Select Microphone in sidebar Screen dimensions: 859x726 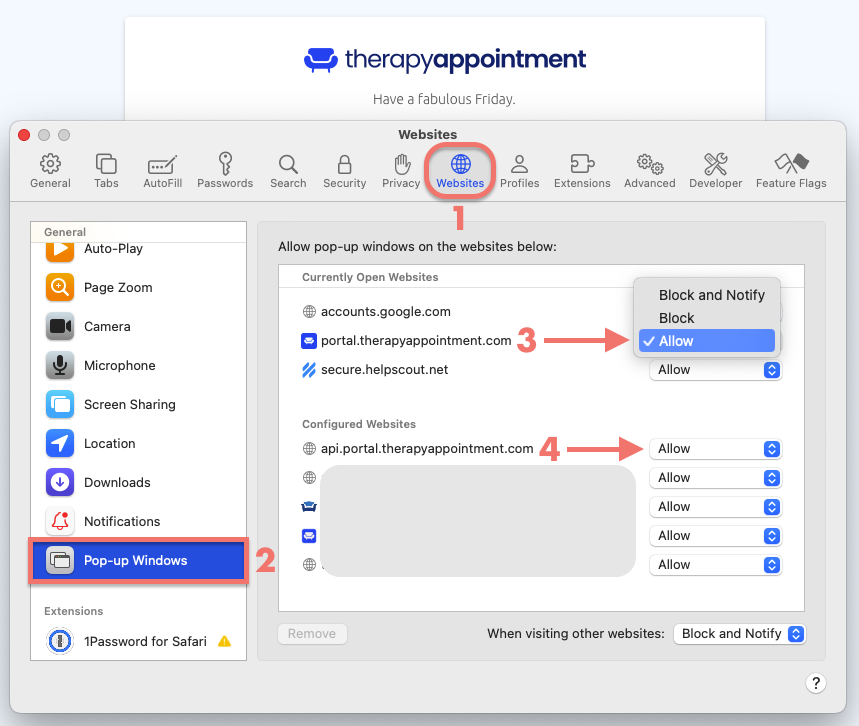[x=138, y=365]
